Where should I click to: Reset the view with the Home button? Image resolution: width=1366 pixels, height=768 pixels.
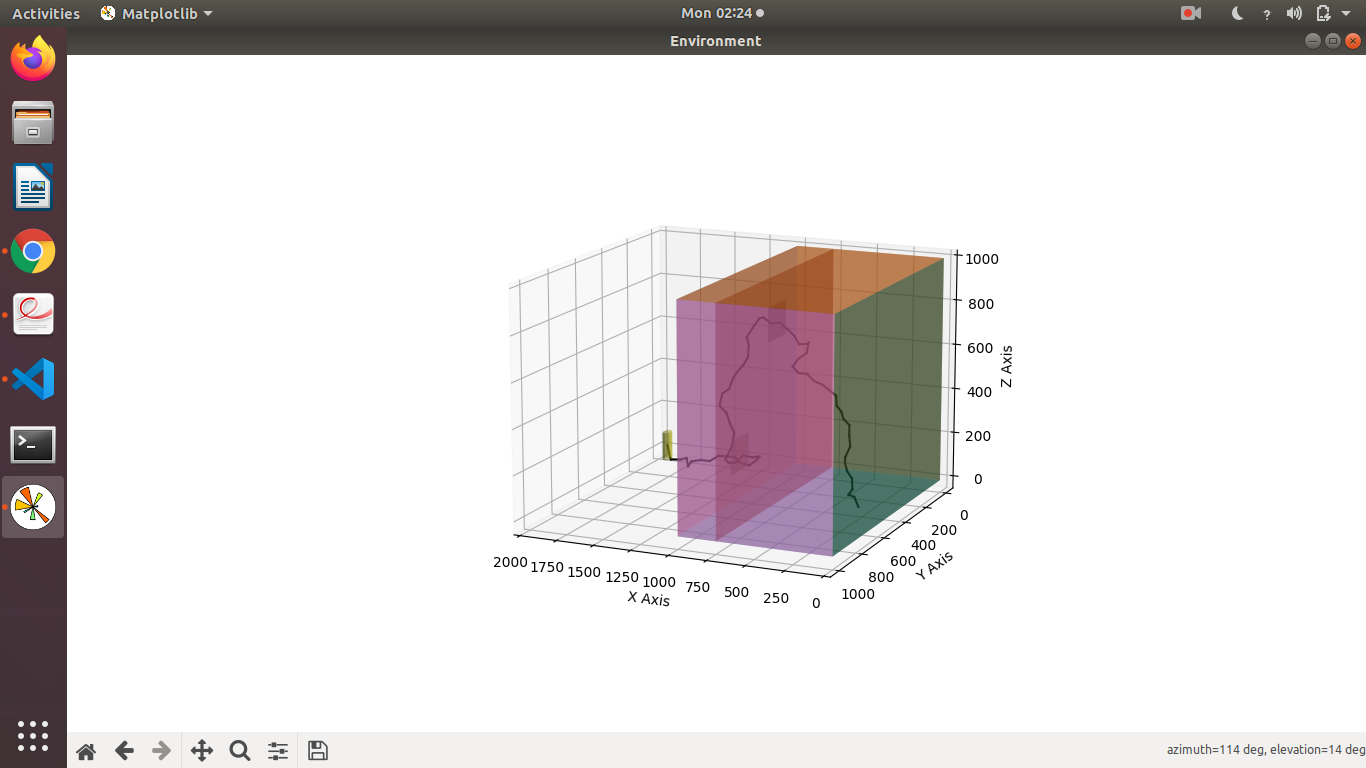click(x=85, y=750)
